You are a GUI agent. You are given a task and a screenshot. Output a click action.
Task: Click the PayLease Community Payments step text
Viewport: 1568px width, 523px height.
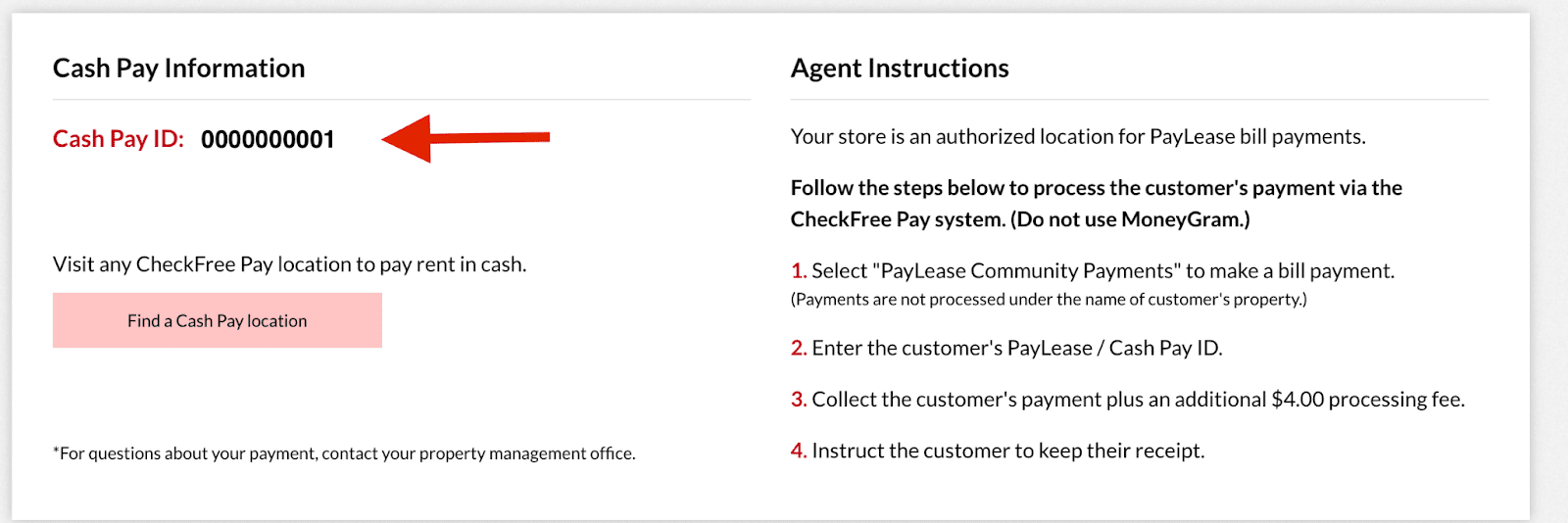tap(1102, 271)
